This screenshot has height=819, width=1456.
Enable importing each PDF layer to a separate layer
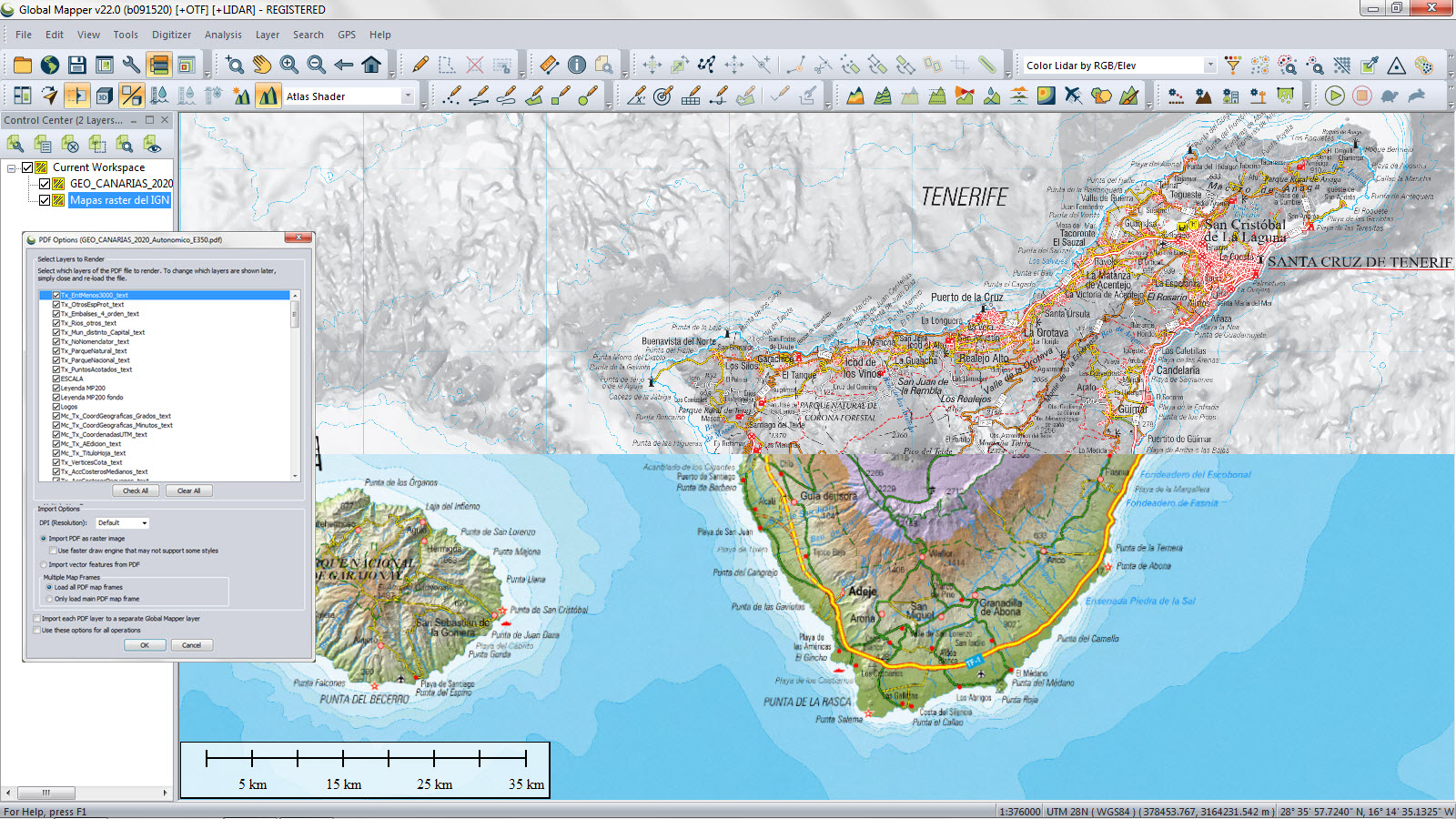coord(36,618)
